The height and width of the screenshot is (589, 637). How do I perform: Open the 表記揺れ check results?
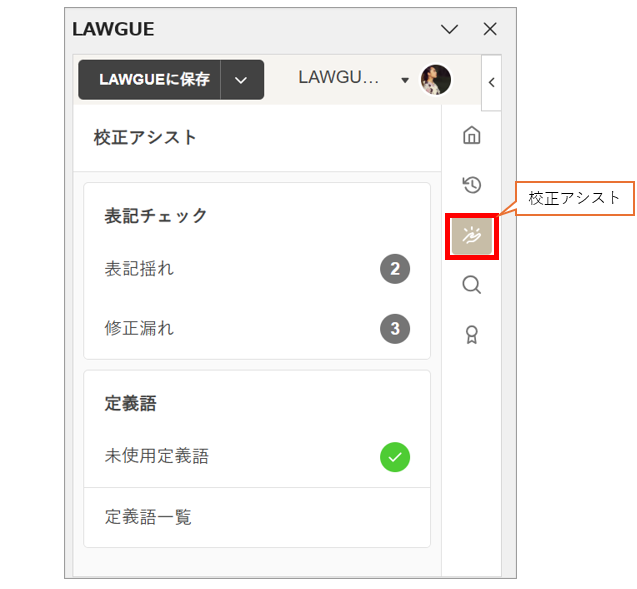tap(140, 269)
